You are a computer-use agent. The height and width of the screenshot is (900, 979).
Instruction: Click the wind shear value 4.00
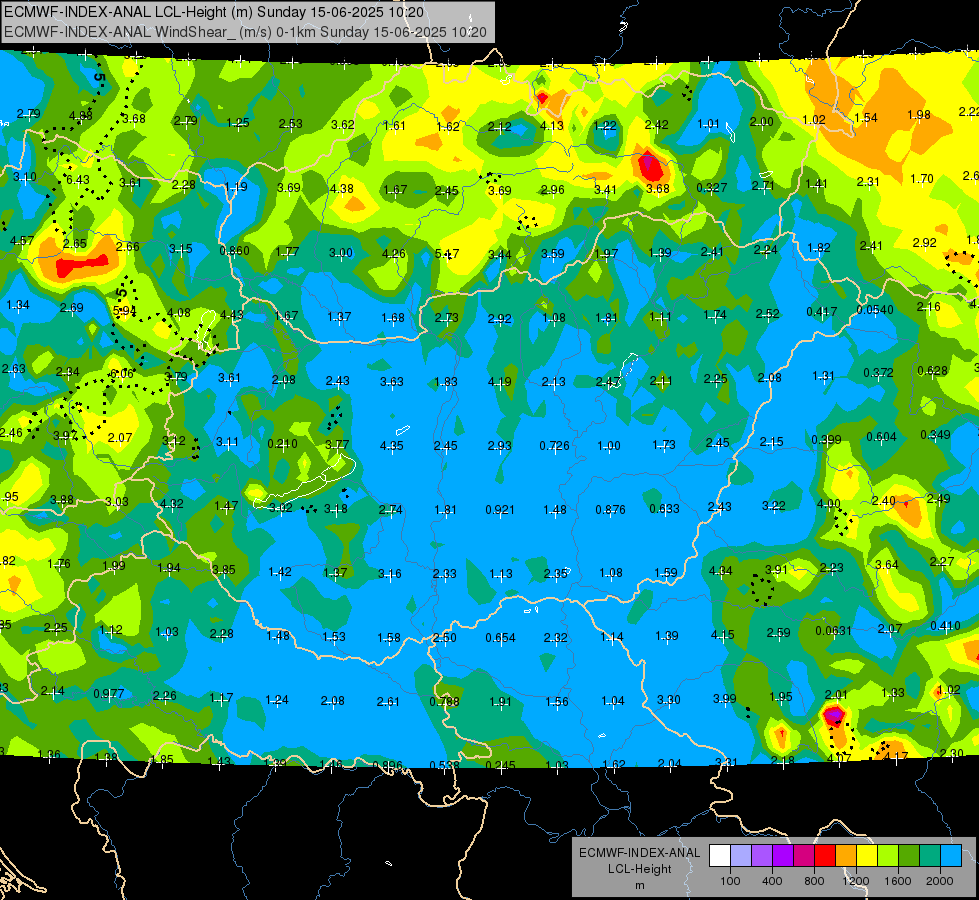pyautogui.click(x=829, y=503)
